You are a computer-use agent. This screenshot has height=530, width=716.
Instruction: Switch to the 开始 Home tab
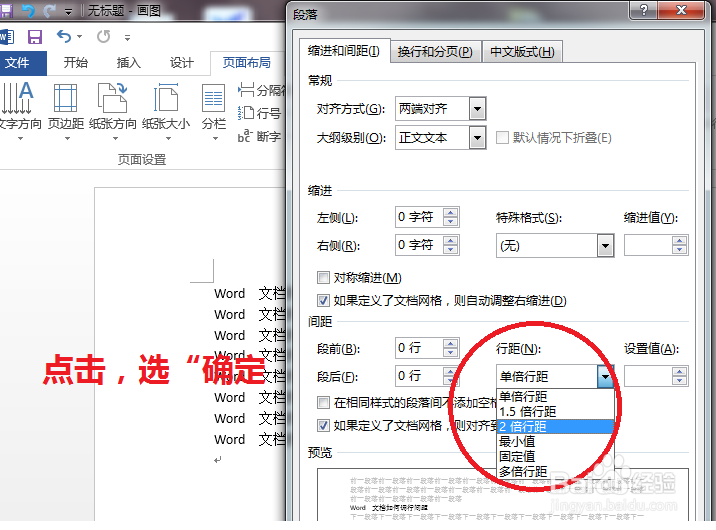coord(75,63)
